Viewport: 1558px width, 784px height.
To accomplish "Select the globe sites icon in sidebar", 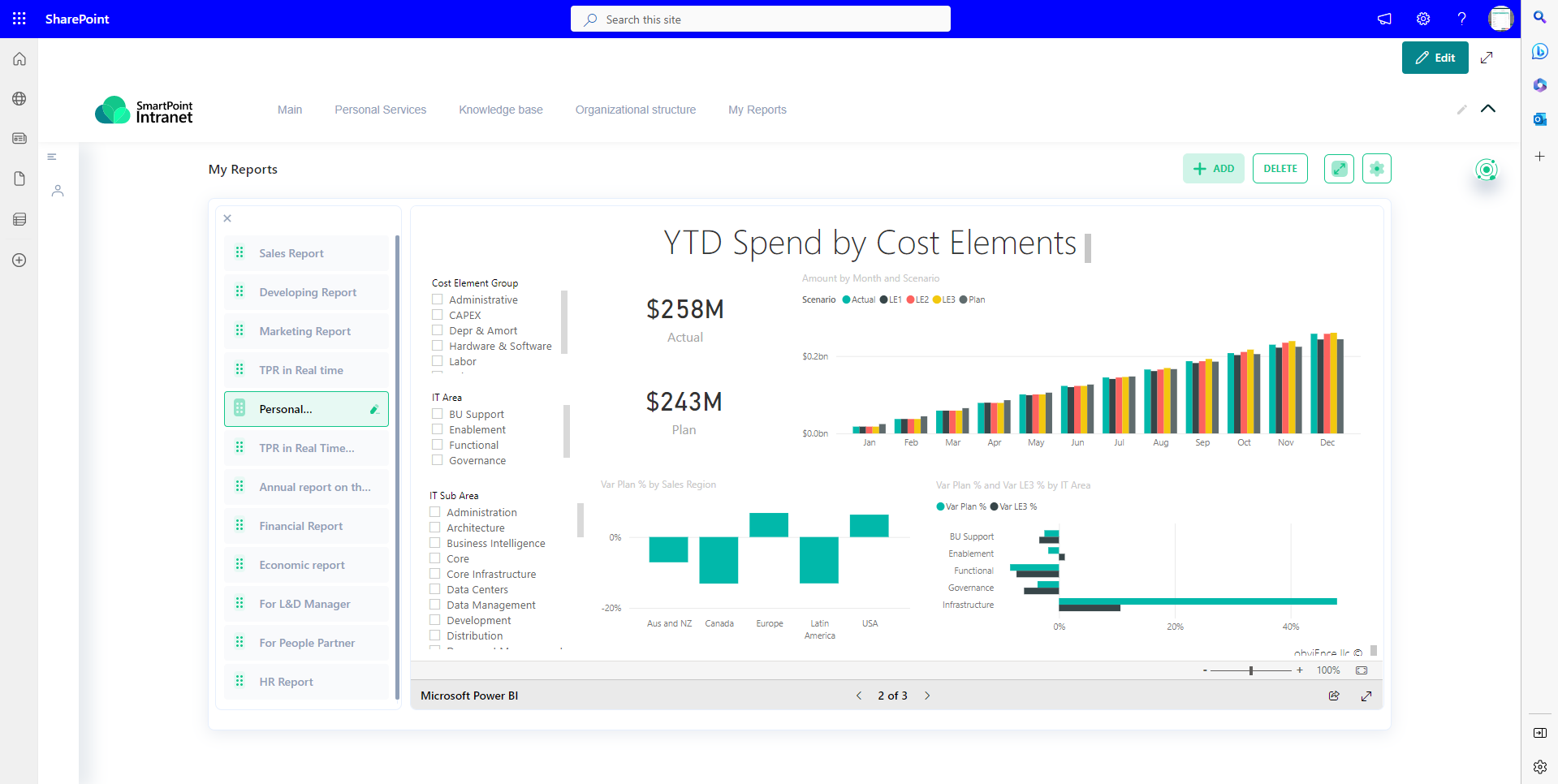I will tap(19, 98).
